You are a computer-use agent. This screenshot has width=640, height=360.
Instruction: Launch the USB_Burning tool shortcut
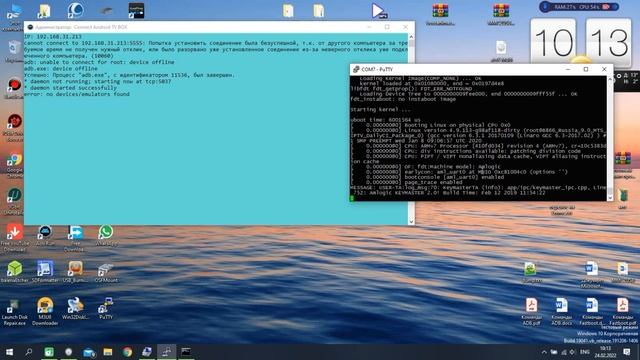(75, 272)
